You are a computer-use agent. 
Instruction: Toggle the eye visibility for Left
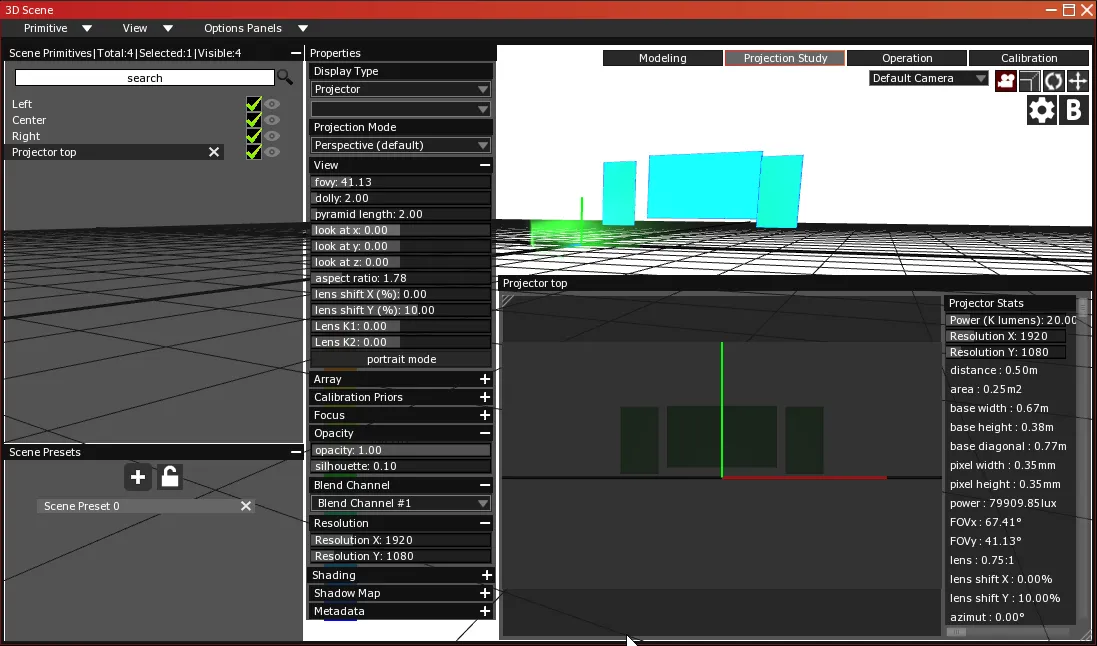[x=271, y=104]
